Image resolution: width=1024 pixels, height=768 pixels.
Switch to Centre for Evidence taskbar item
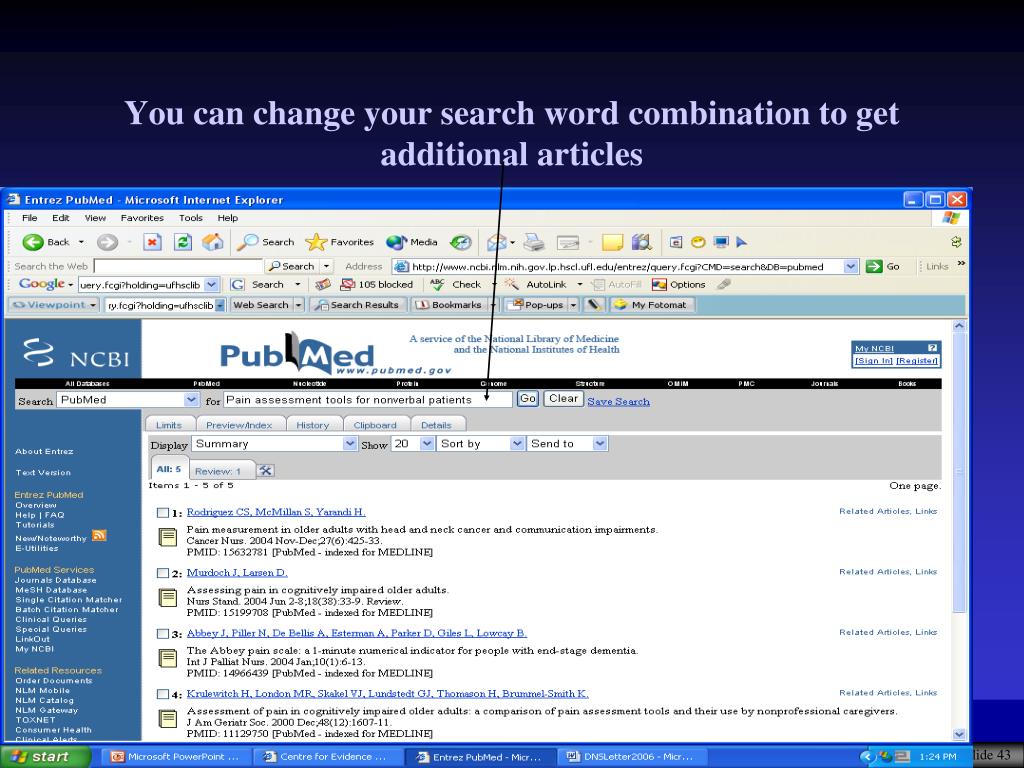click(325, 757)
